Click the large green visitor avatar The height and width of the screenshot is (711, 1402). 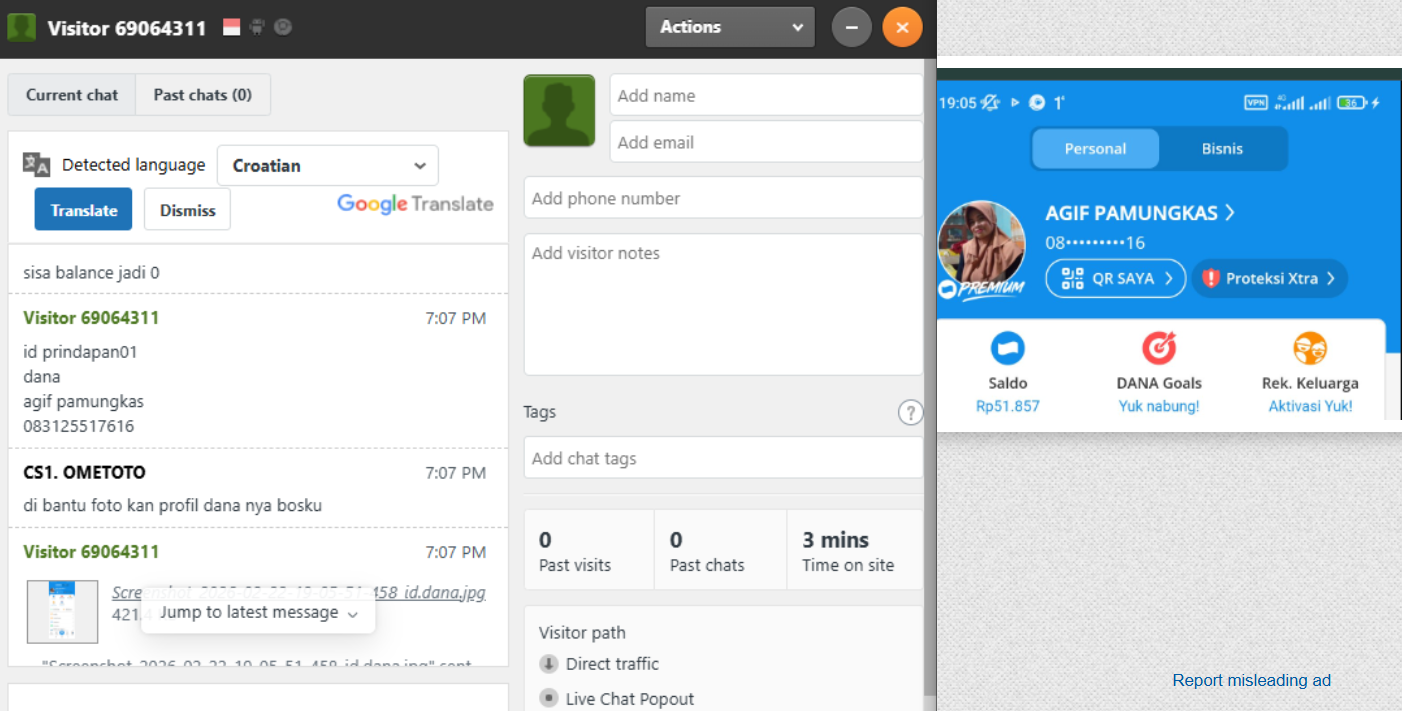point(559,110)
